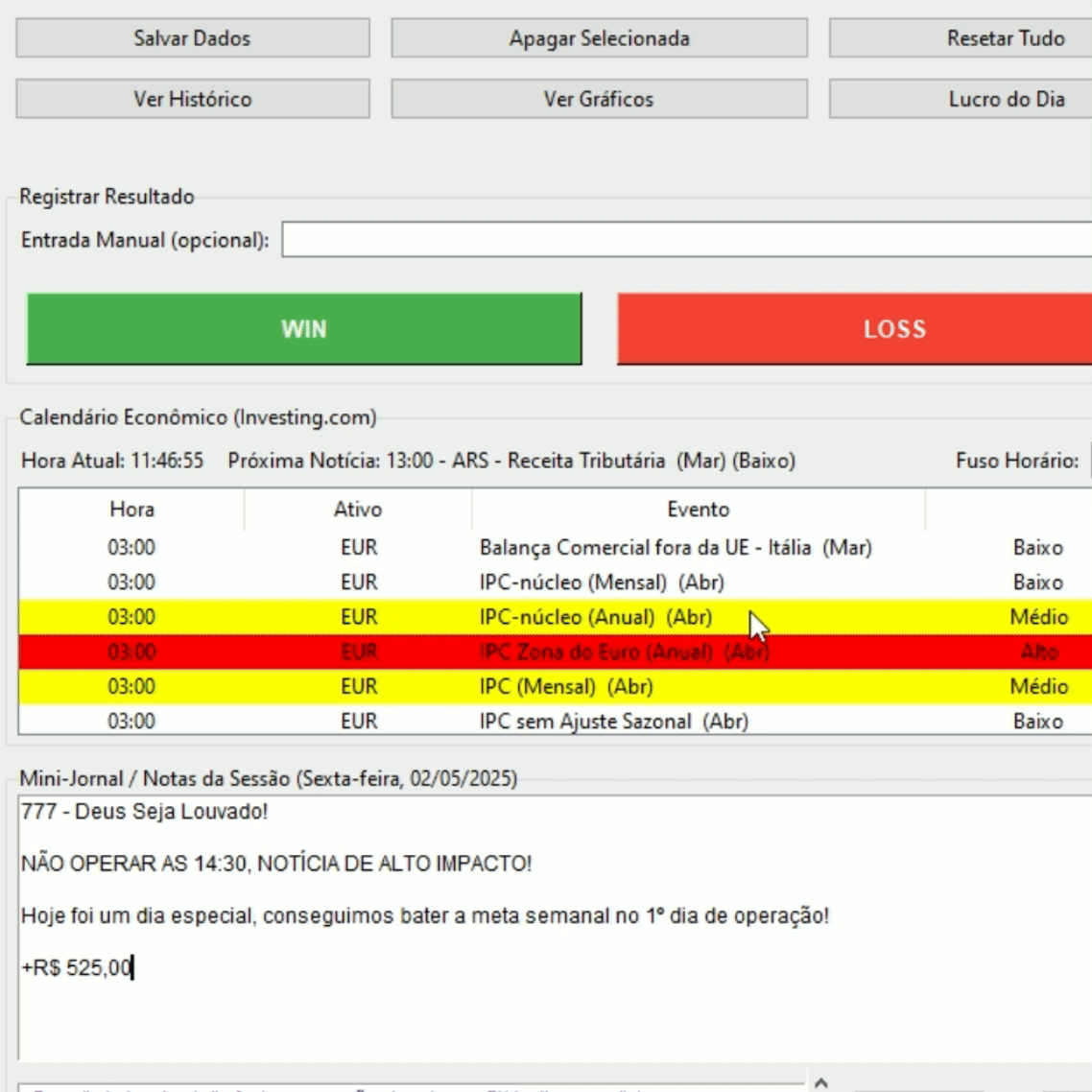Click the Ativo column header
The image size is (1092, 1092).
pyautogui.click(x=358, y=510)
